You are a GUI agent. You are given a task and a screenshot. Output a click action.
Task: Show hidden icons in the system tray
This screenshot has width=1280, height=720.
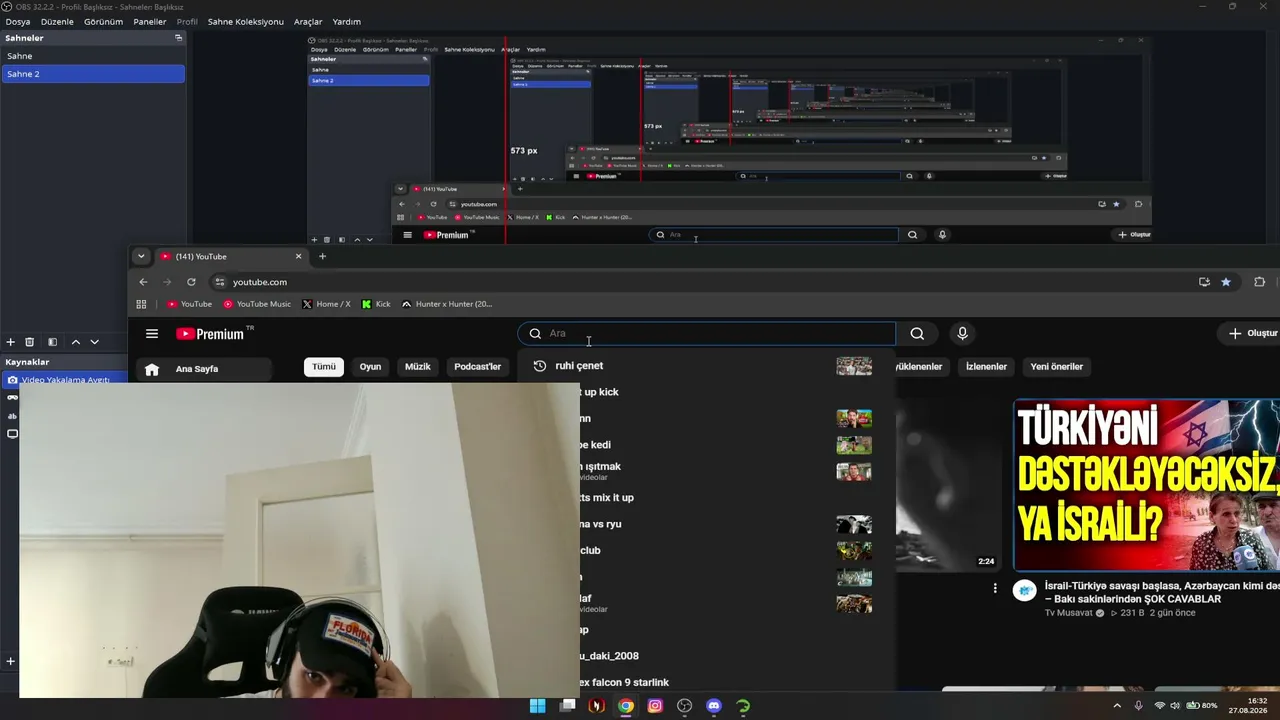(1117, 706)
